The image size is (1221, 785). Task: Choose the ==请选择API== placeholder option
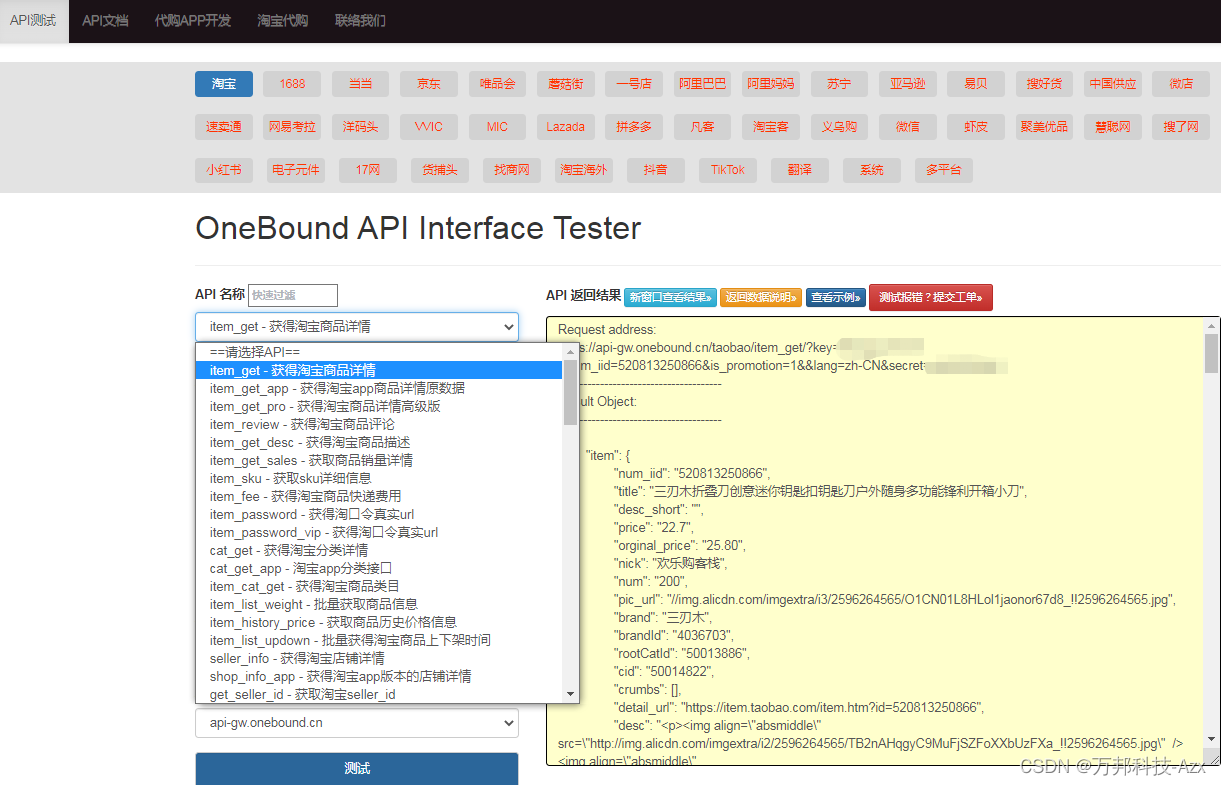[x=380, y=352]
